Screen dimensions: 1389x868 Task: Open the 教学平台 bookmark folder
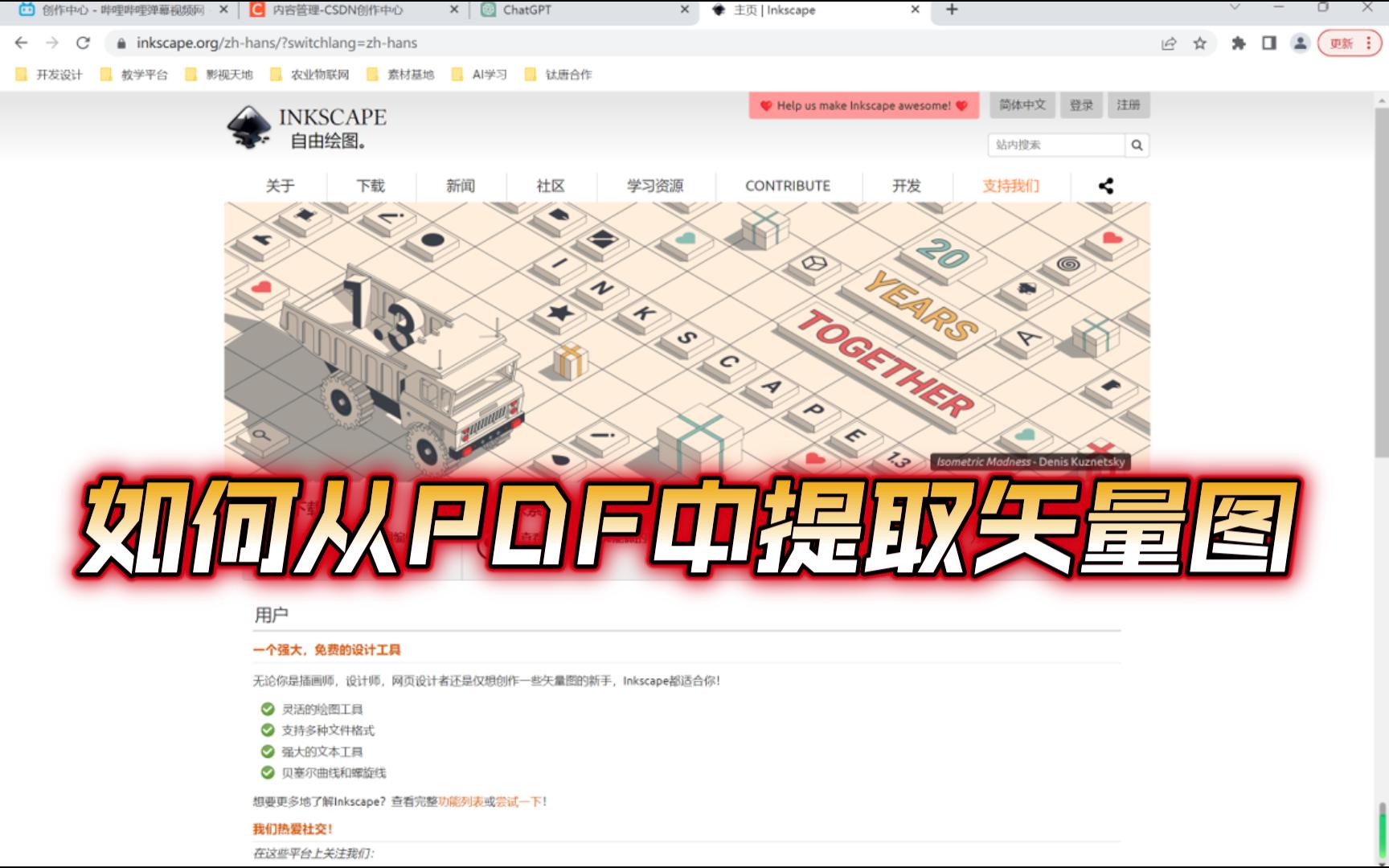click(x=134, y=75)
